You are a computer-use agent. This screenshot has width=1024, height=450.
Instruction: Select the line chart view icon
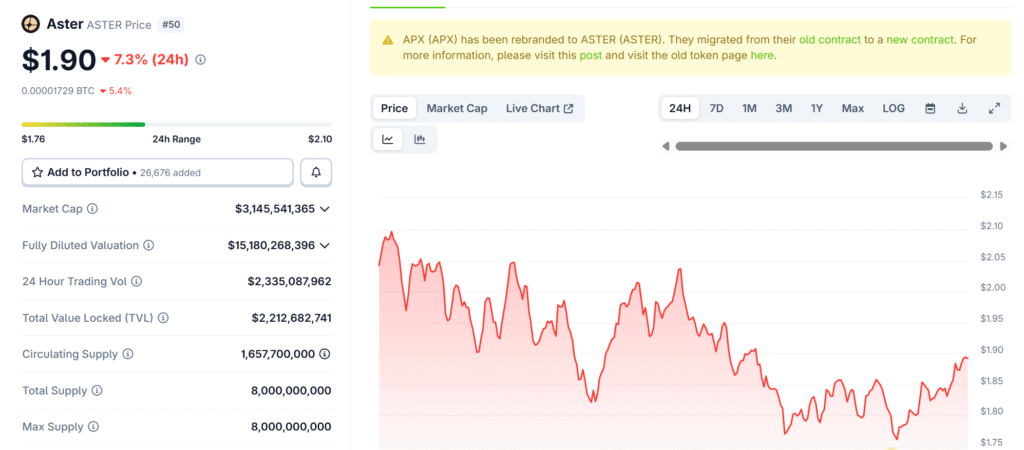point(387,140)
